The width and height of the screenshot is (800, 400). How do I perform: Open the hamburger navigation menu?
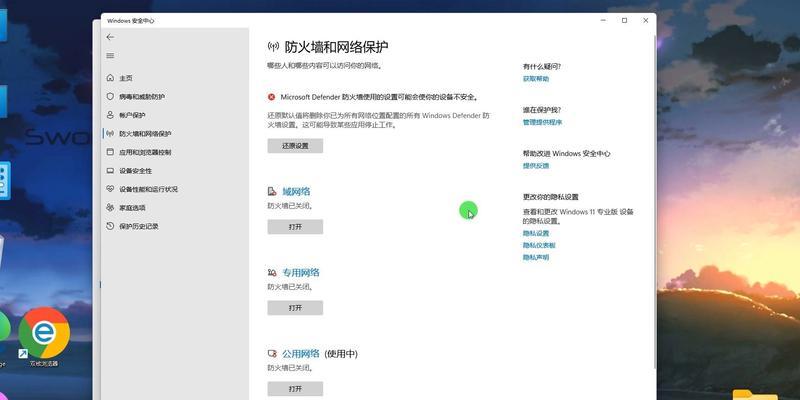(110, 56)
